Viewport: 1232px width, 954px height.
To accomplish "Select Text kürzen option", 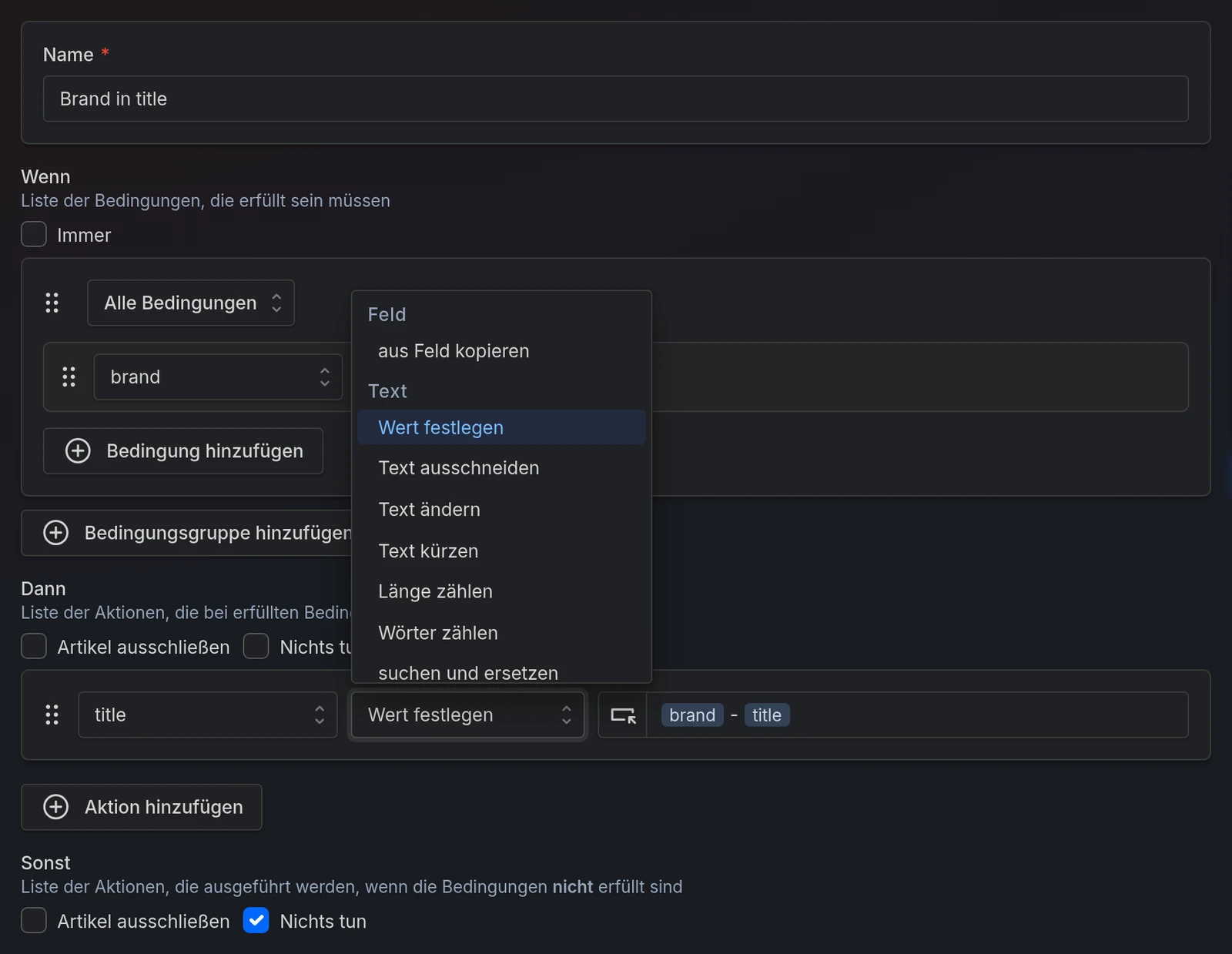I will coord(501,551).
